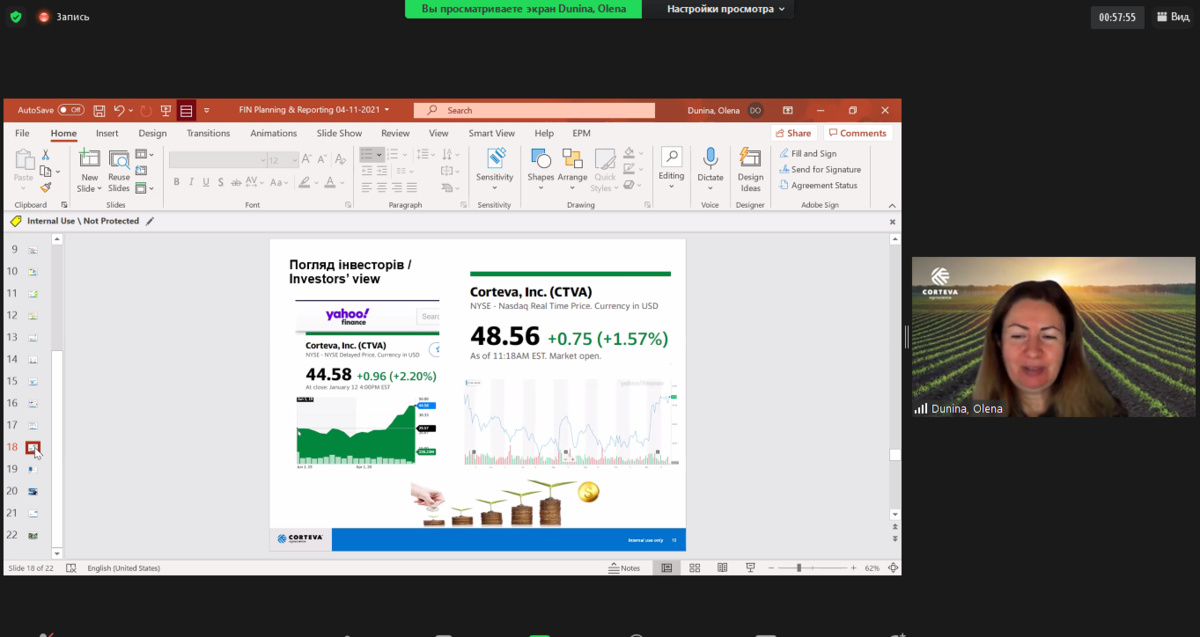Expand the Copy dropdown arrow
Viewport: 1200px width, 637px height.
point(57,172)
